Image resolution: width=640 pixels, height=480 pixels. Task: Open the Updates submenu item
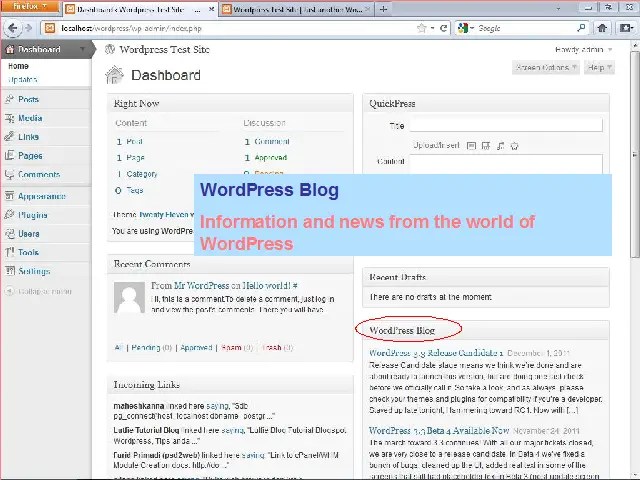tap(22, 79)
